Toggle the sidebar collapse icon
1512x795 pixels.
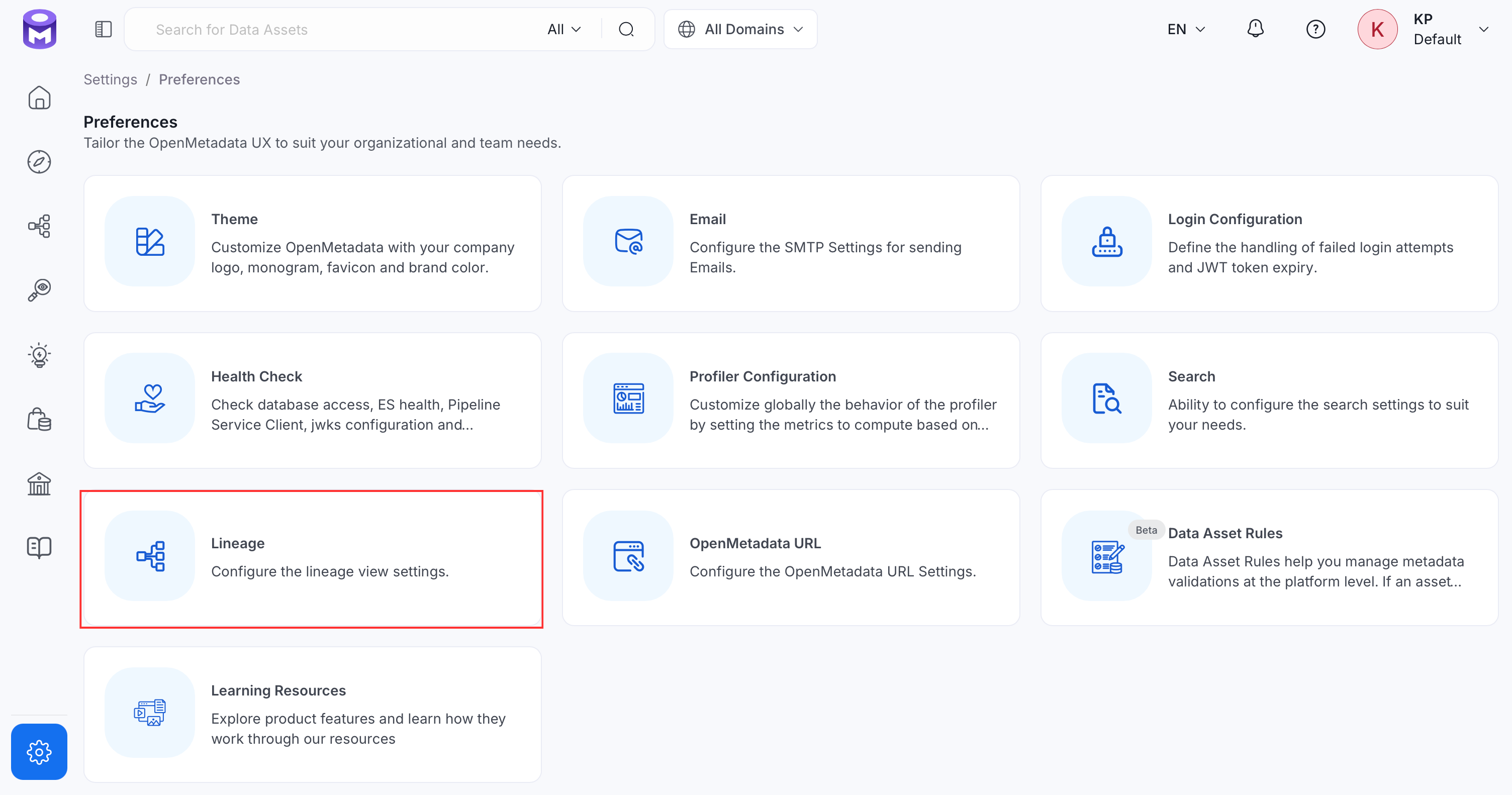point(104,29)
